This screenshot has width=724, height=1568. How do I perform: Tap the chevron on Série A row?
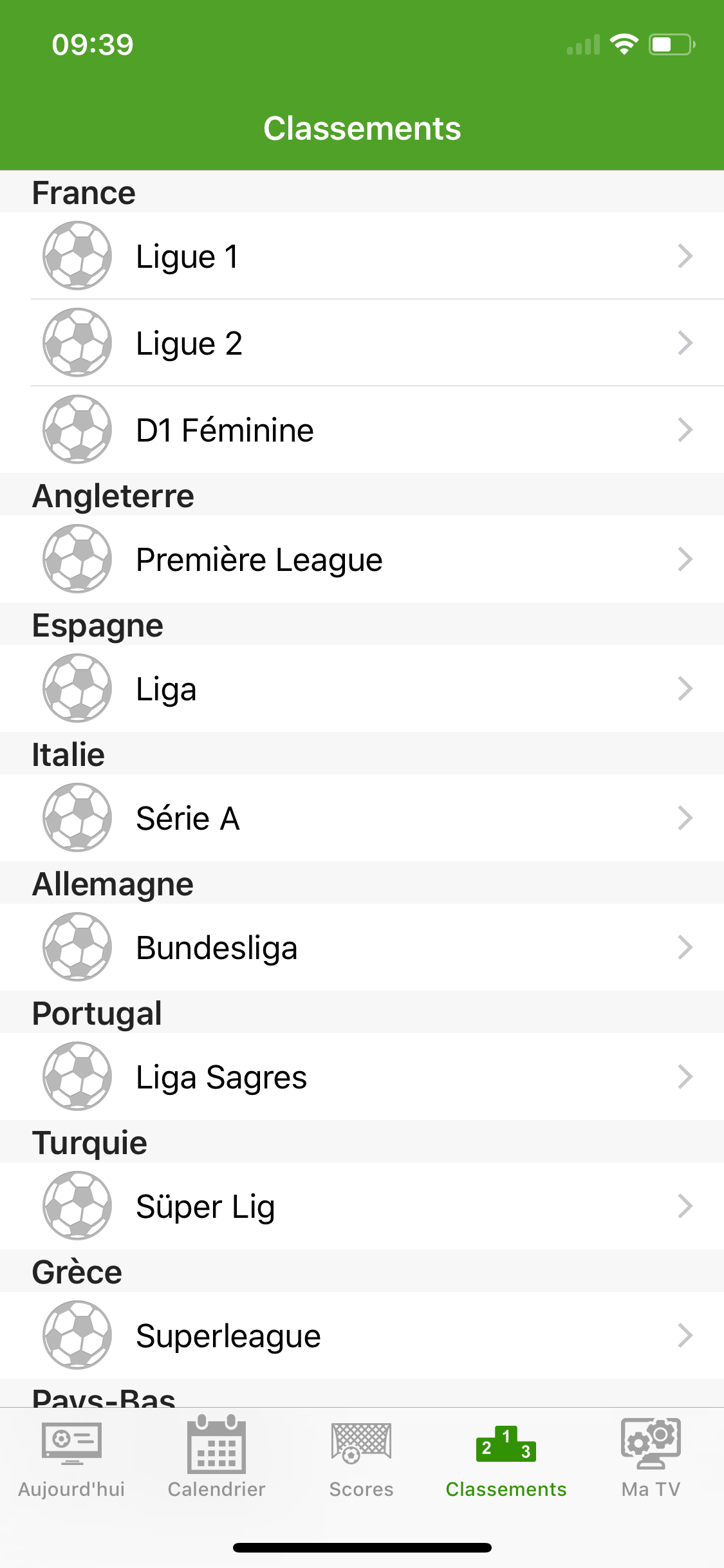click(685, 818)
